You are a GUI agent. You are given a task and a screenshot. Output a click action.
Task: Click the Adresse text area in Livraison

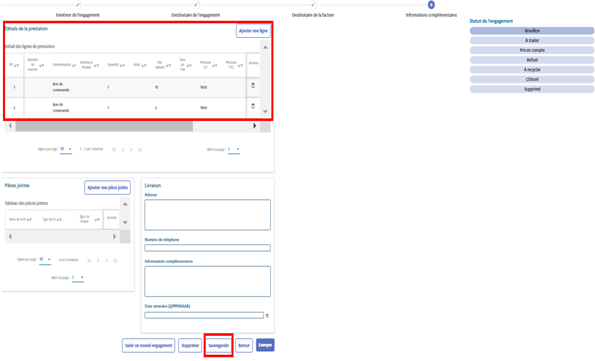[x=208, y=215]
